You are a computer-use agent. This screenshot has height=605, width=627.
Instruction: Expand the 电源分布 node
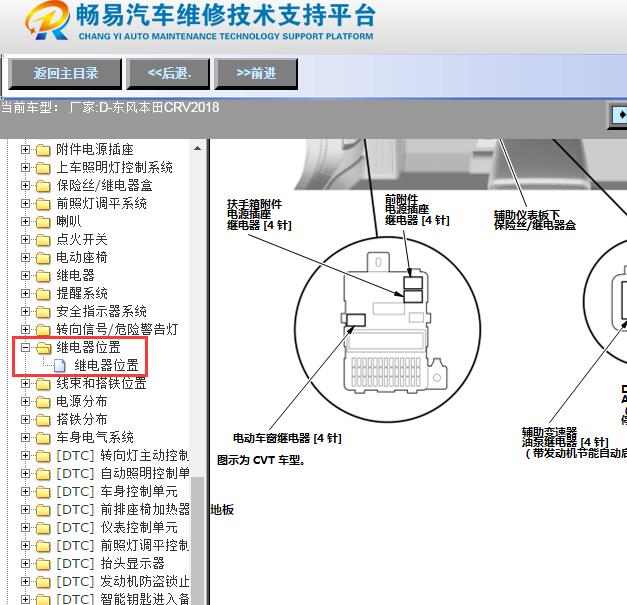[x=25, y=401]
